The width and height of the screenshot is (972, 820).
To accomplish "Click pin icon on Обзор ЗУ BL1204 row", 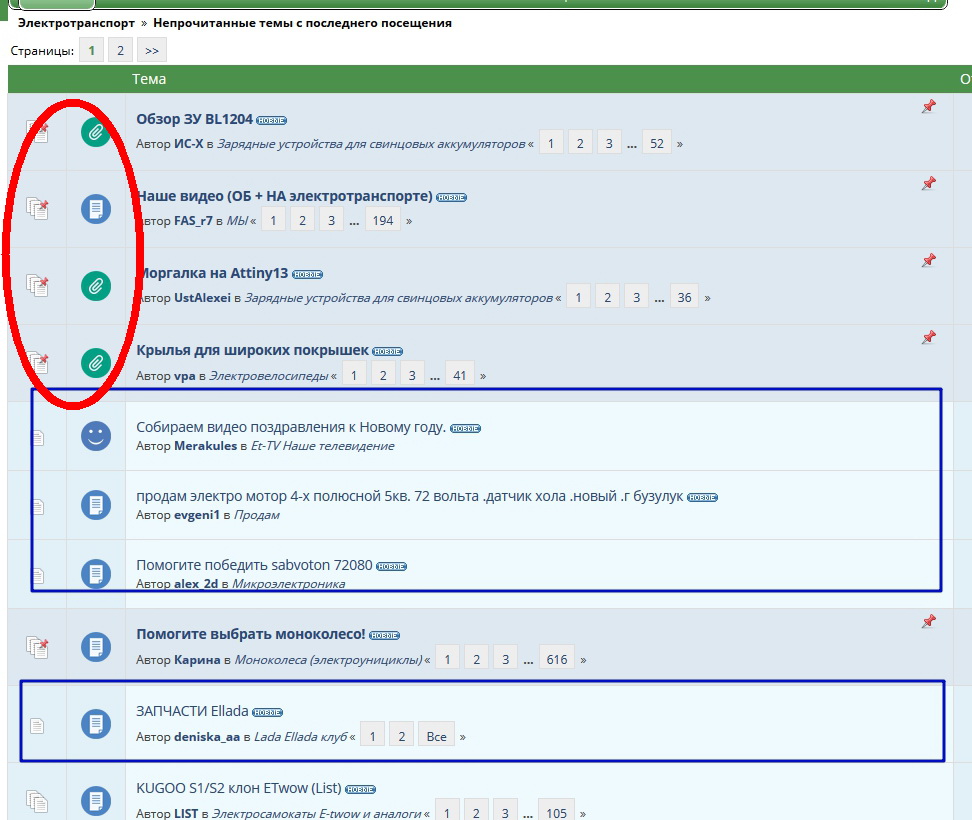I will point(928,106).
